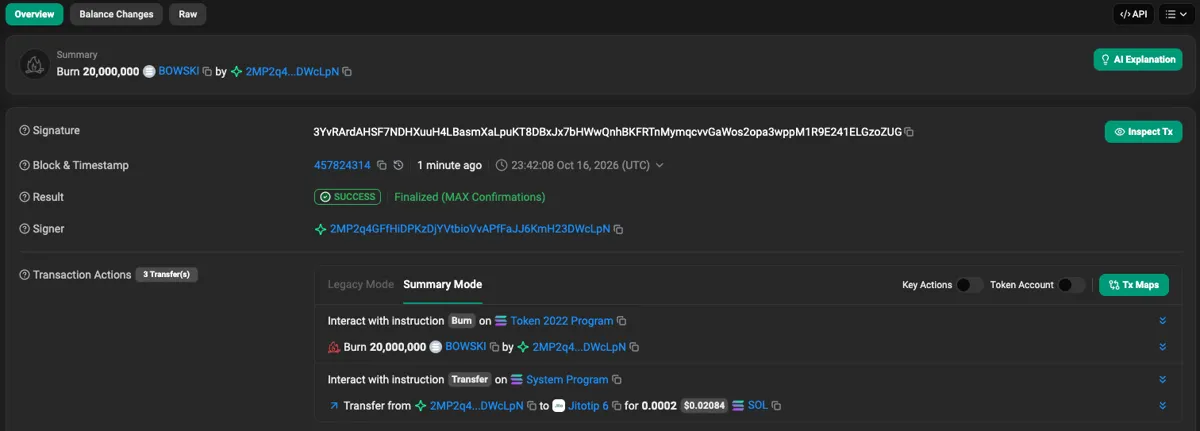This screenshot has width=1200, height=431.
Task: Open signer link in Summary line
Action: coord(292,72)
